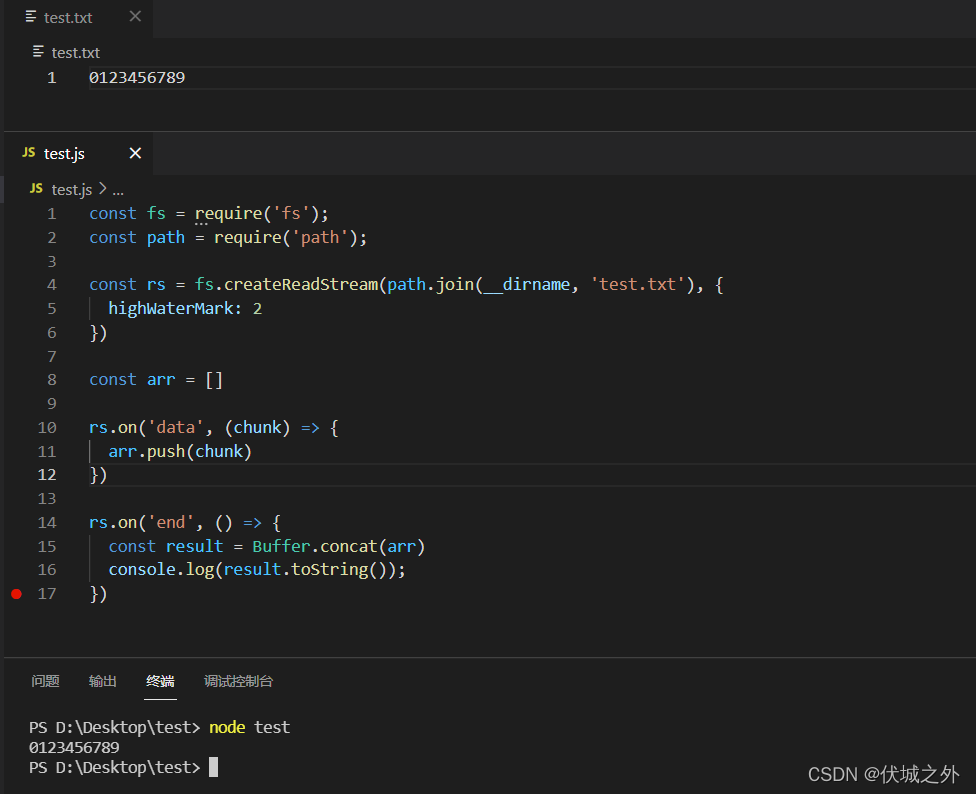Close the test.js editor tab
This screenshot has width=976, height=794.
(136, 153)
